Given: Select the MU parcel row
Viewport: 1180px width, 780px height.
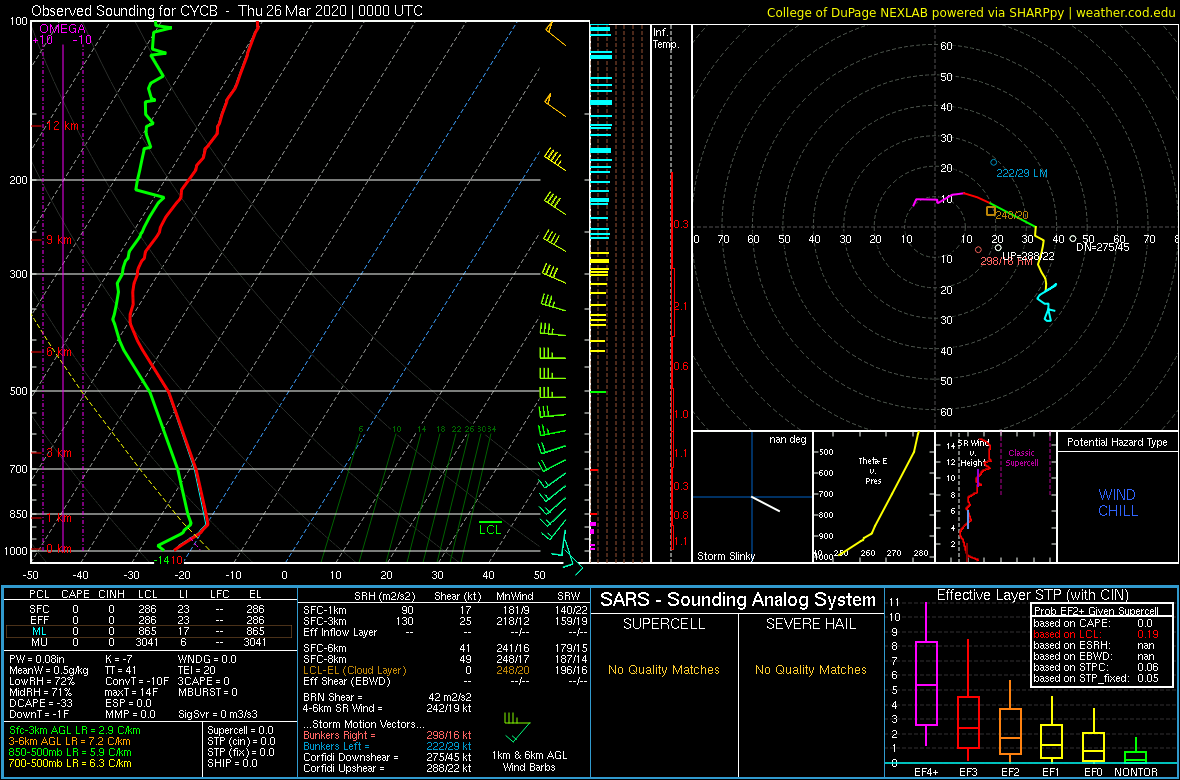Looking at the screenshot, I should (149, 644).
